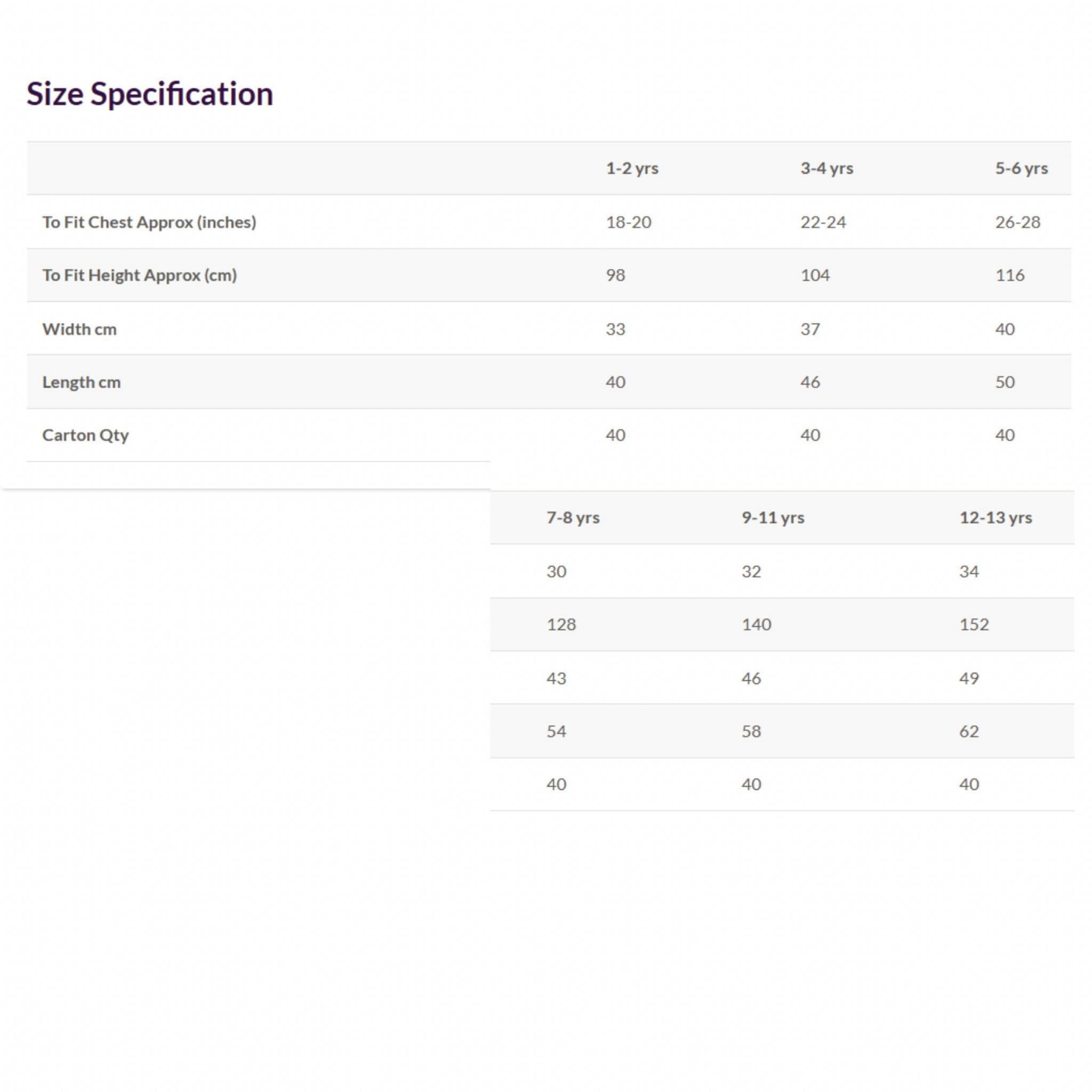Click Length cm "46" under 3-4 yrs
1092x1092 pixels.
coord(810,382)
